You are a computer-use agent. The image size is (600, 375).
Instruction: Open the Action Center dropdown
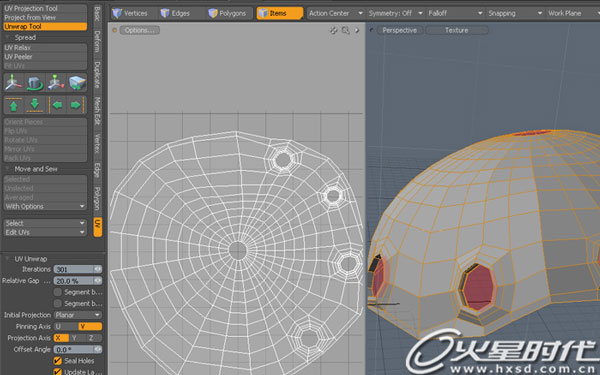(336, 13)
